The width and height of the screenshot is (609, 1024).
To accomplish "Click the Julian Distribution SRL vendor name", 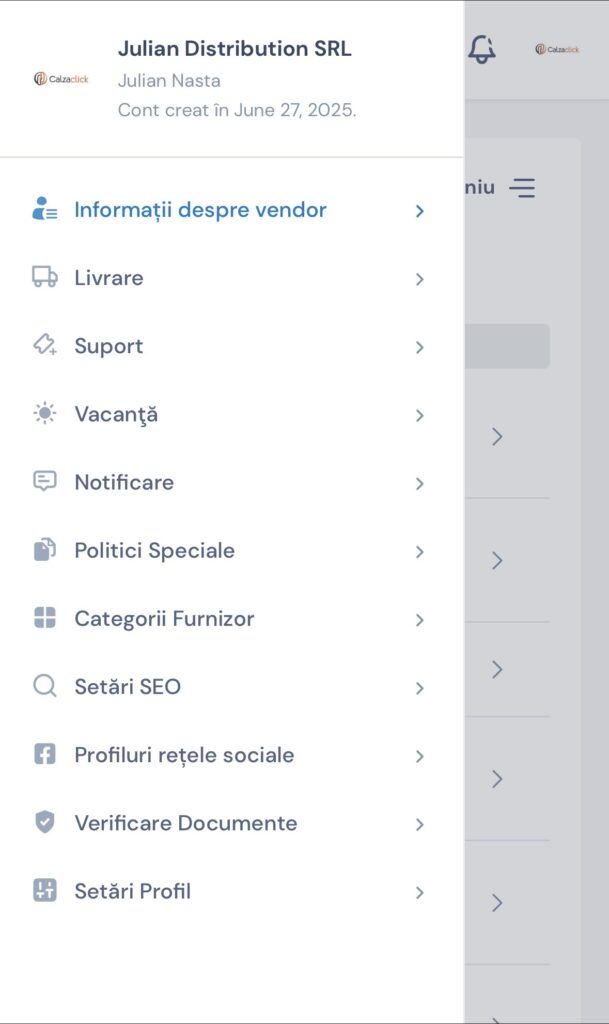I will [x=235, y=48].
